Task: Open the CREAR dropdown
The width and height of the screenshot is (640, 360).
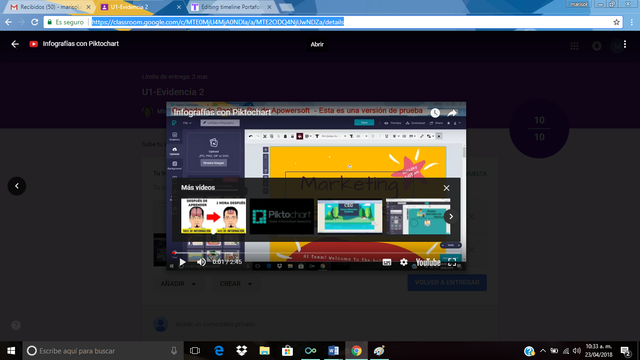Action: (236, 283)
